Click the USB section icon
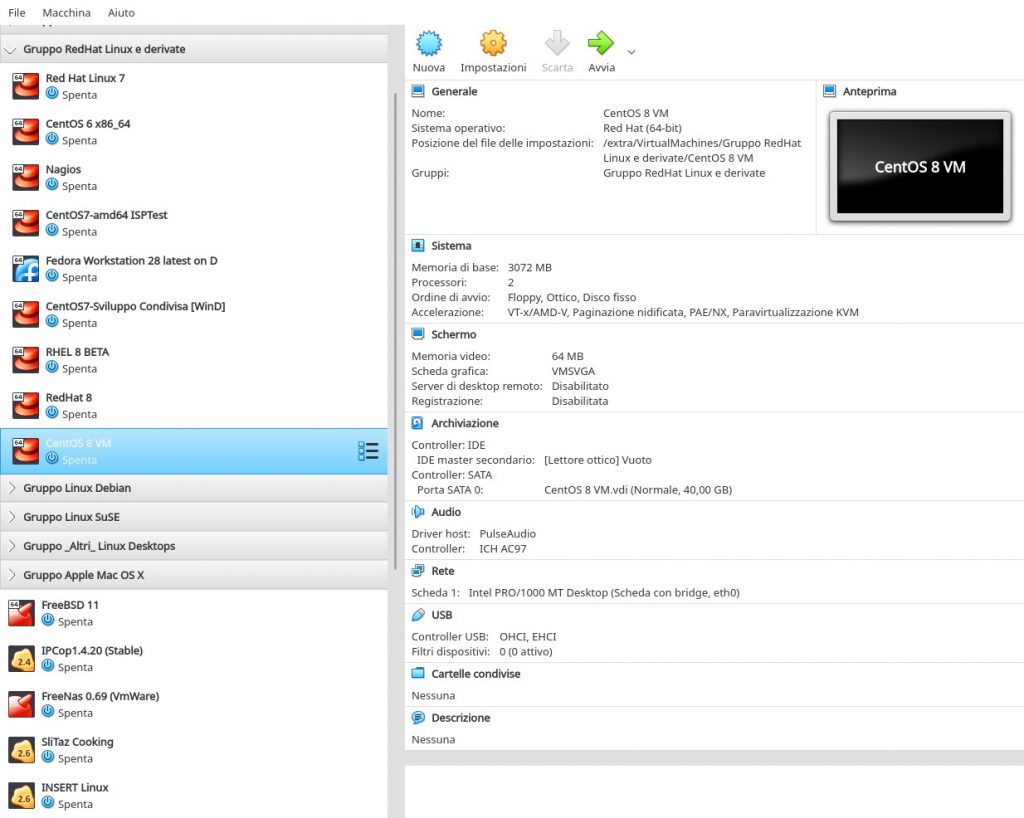 (x=418, y=615)
